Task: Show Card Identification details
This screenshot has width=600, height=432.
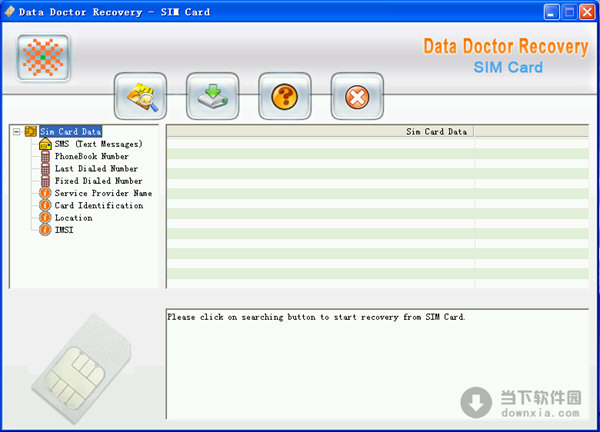Action: pos(99,205)
